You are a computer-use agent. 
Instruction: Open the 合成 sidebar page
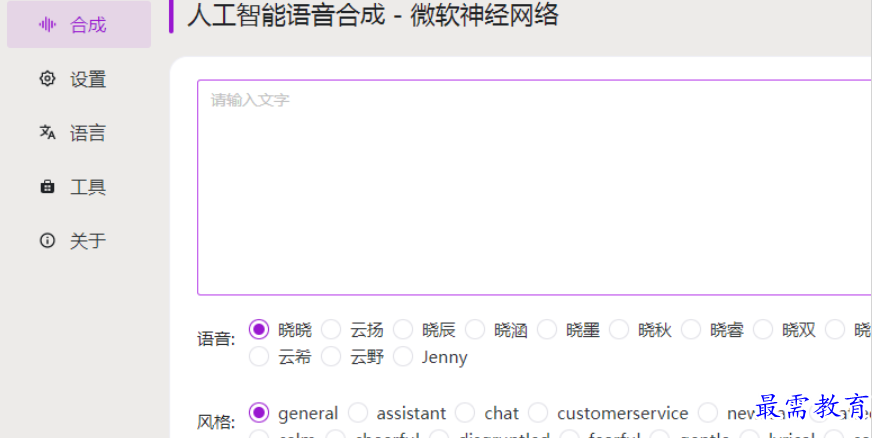(x=79, y=25)
